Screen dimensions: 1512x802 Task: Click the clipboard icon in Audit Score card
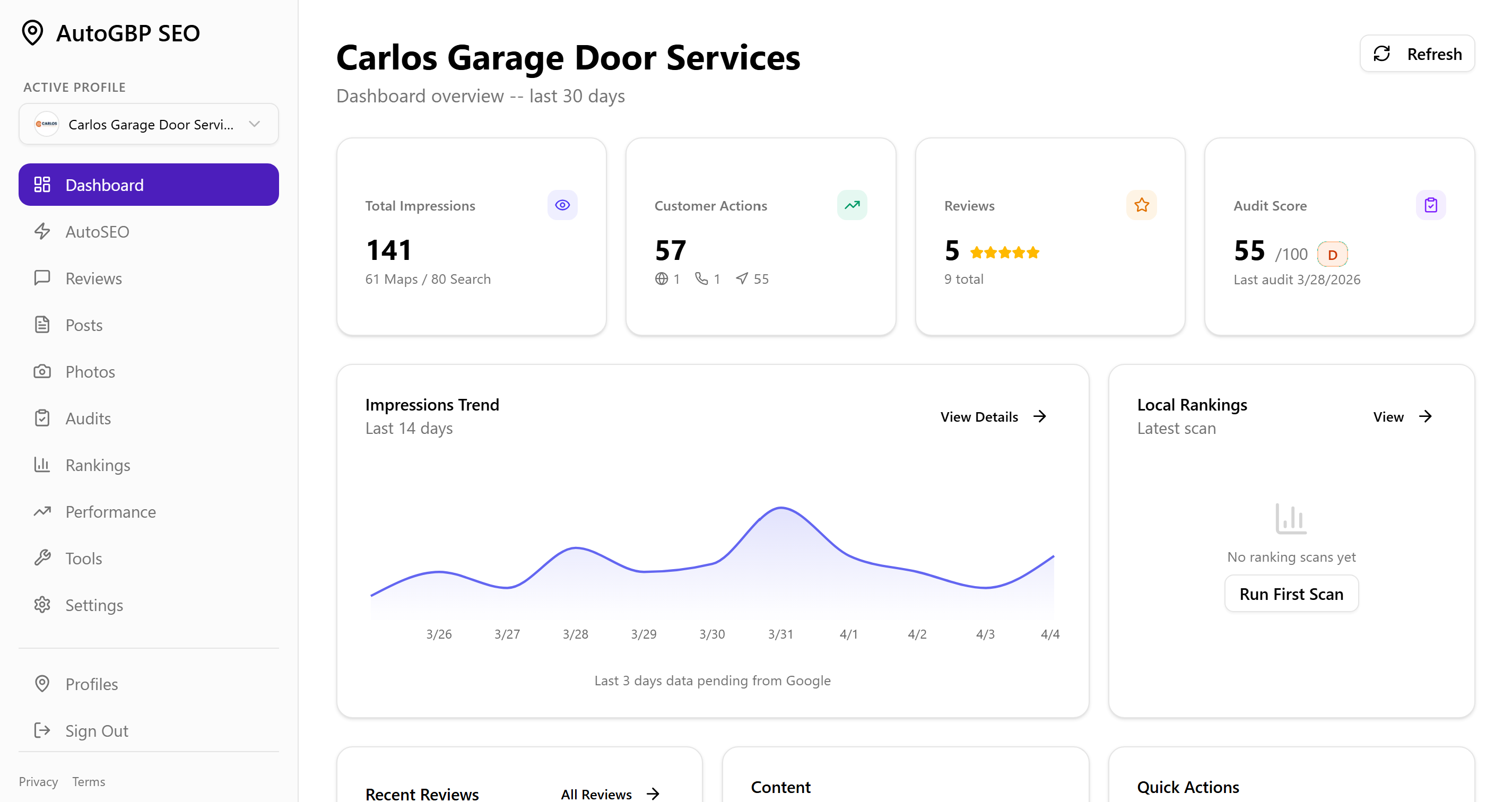pyautogui.click(x=1430, y=205)
